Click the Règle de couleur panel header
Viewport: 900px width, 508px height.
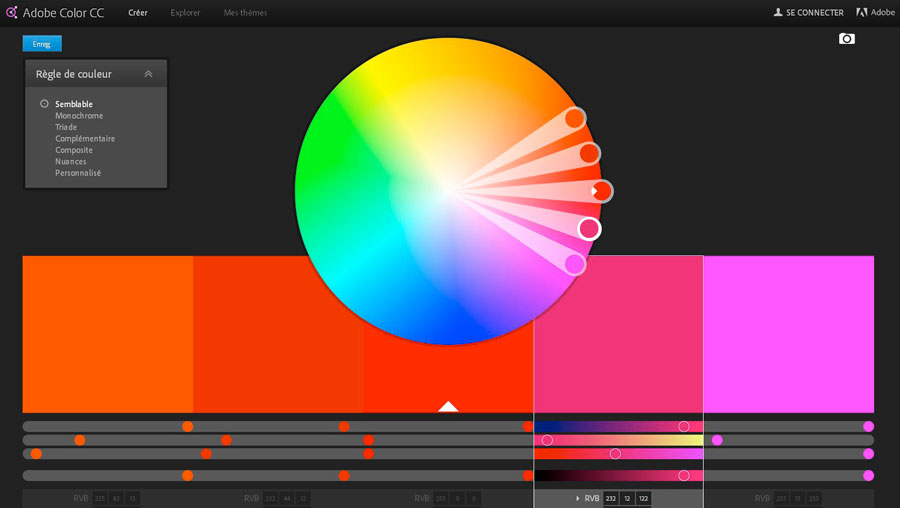[x=96, y=74]
